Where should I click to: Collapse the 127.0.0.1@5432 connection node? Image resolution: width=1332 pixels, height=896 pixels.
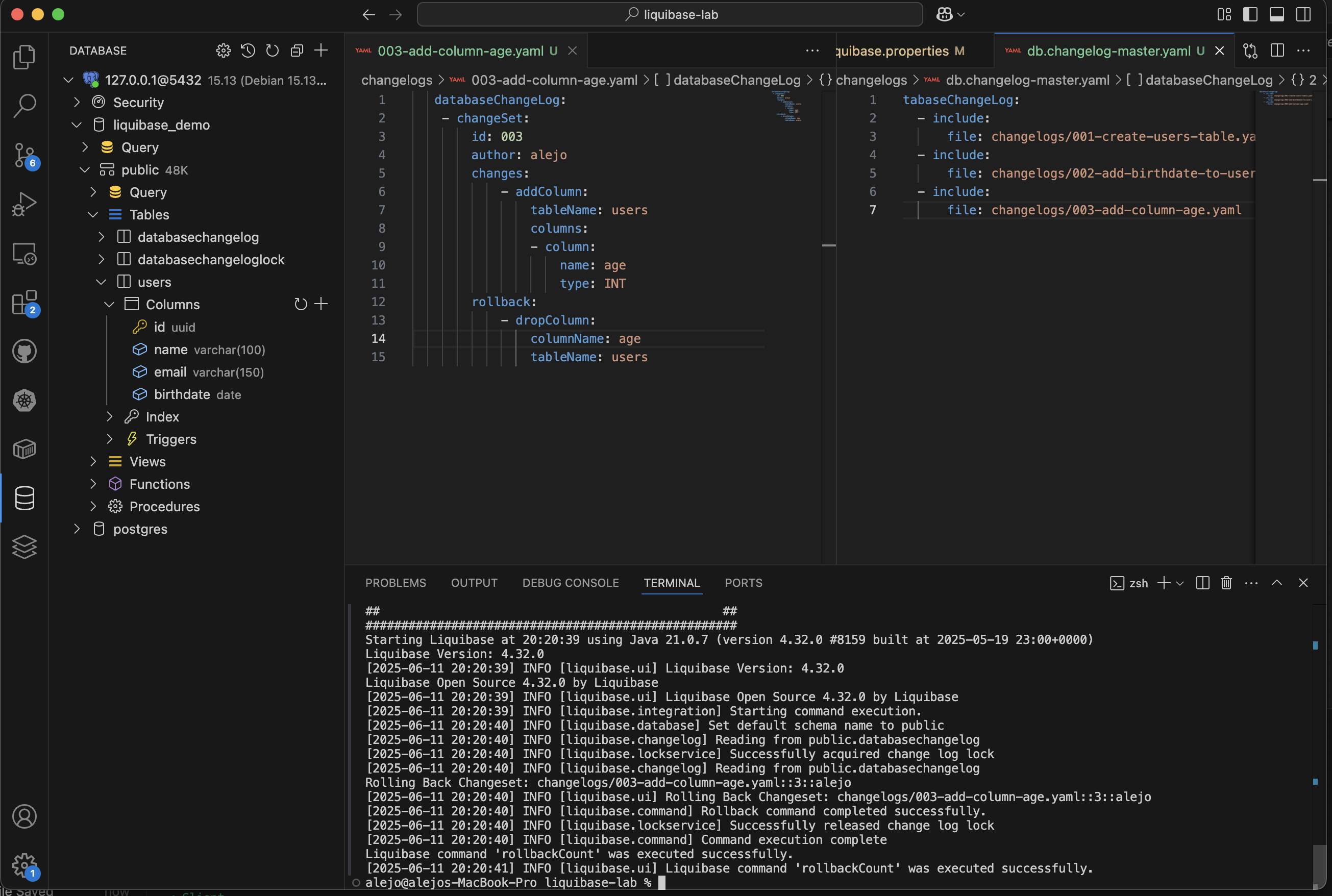click(x=68, y=80)
